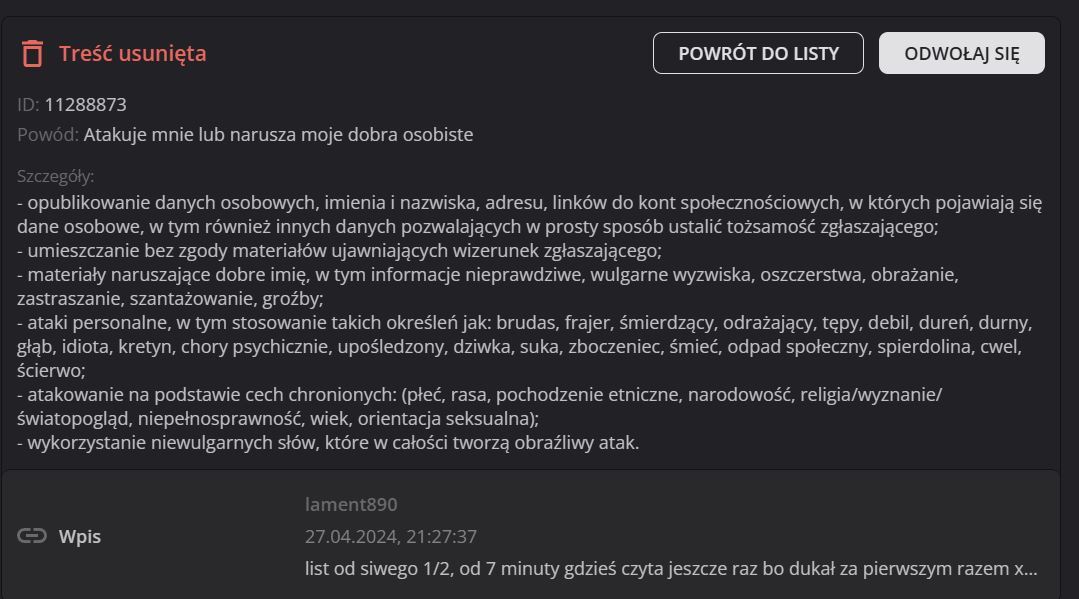Open the post preview starting "list od siwego"
The height and width of the screenshot is (599, 1079).
pyautogui.click(x=670, y=569)
